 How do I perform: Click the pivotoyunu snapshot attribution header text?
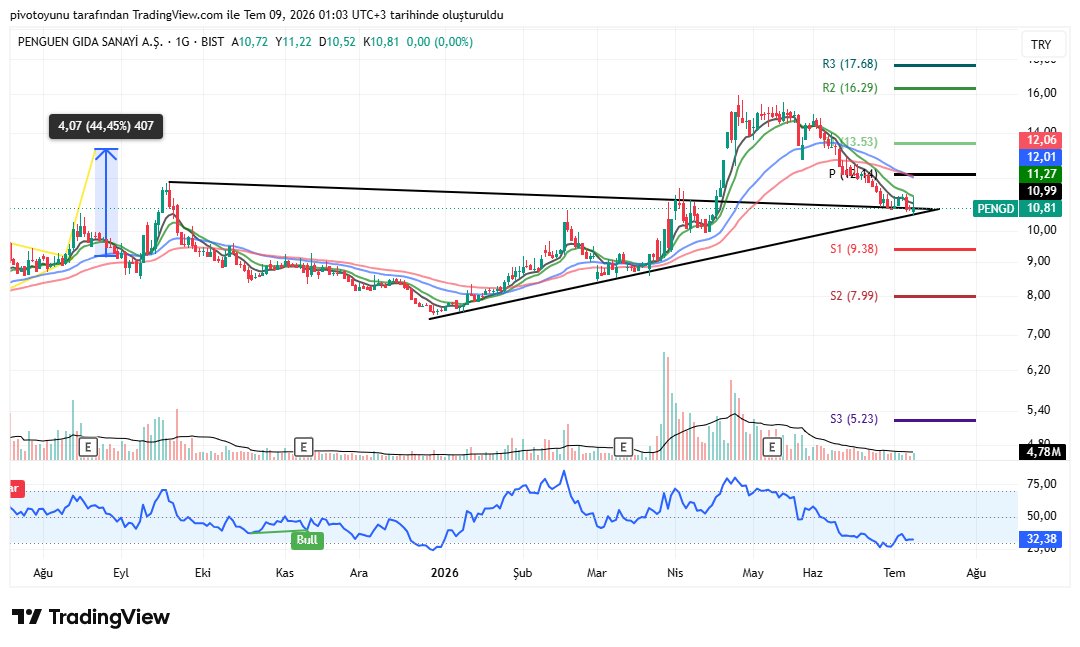tap(257, 14)
